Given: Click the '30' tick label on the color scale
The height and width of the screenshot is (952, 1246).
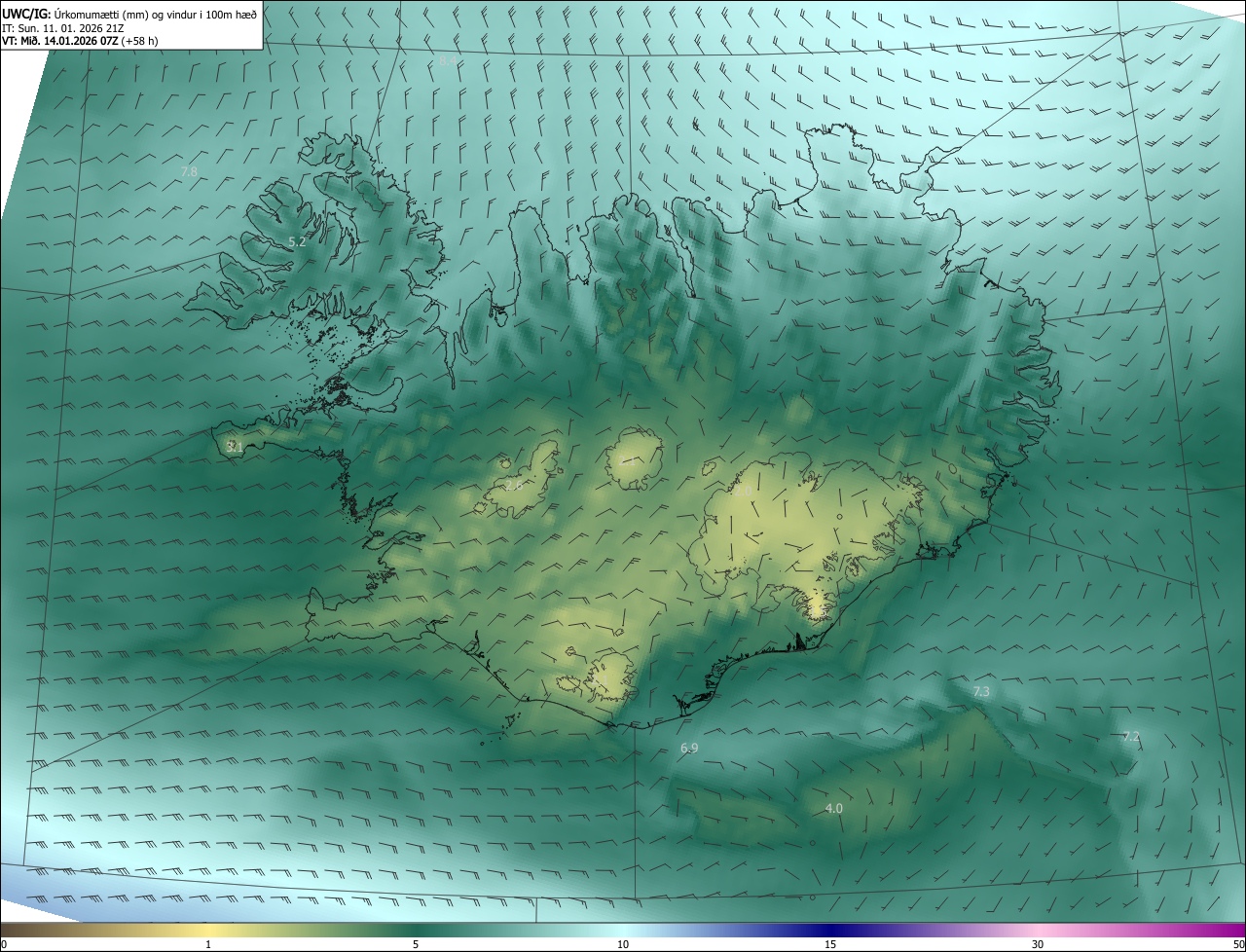Looking at the screenshot, I should pyautogui.click(x=1038, y=944).
